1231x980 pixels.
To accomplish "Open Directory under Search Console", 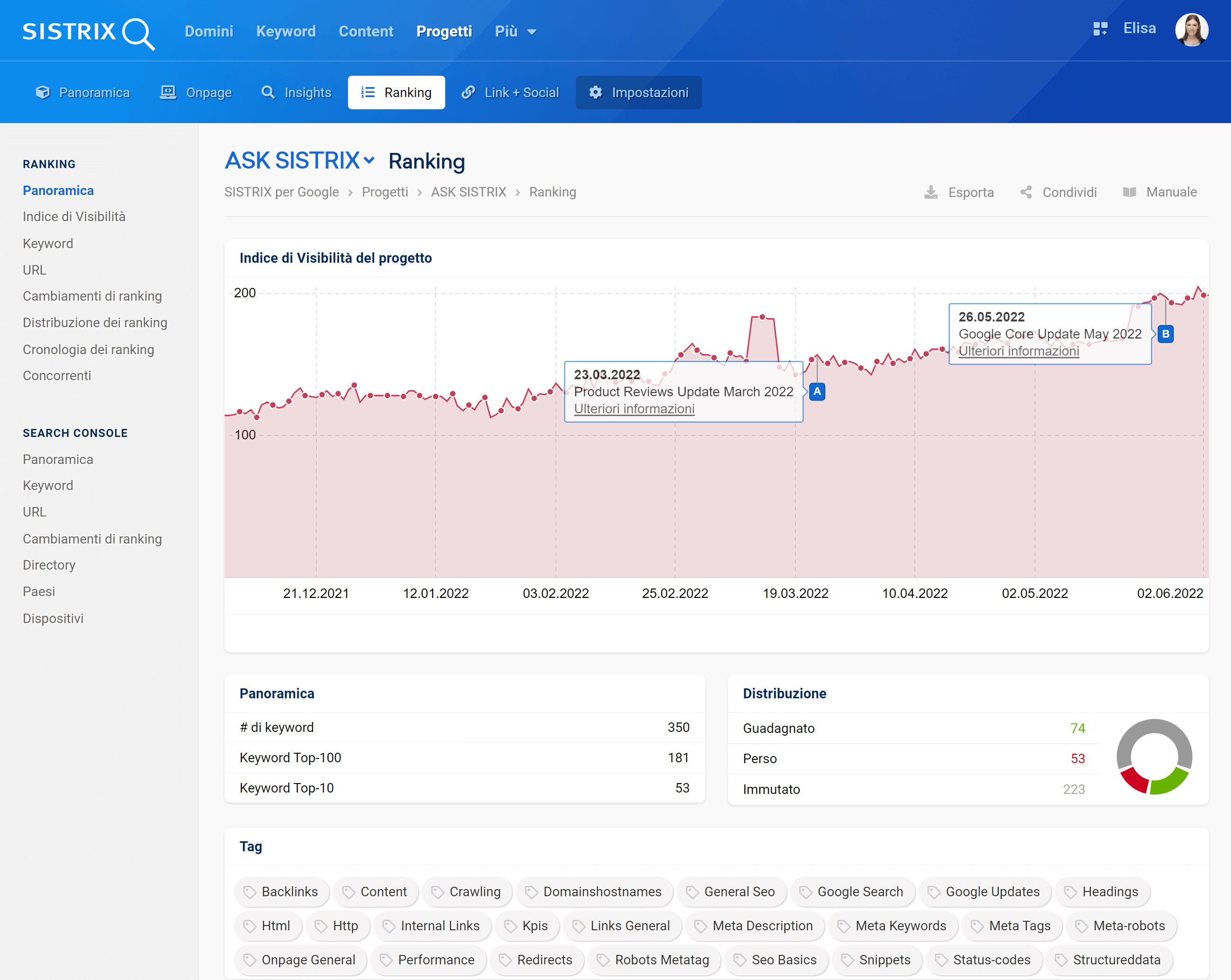I will click(49, 565).
